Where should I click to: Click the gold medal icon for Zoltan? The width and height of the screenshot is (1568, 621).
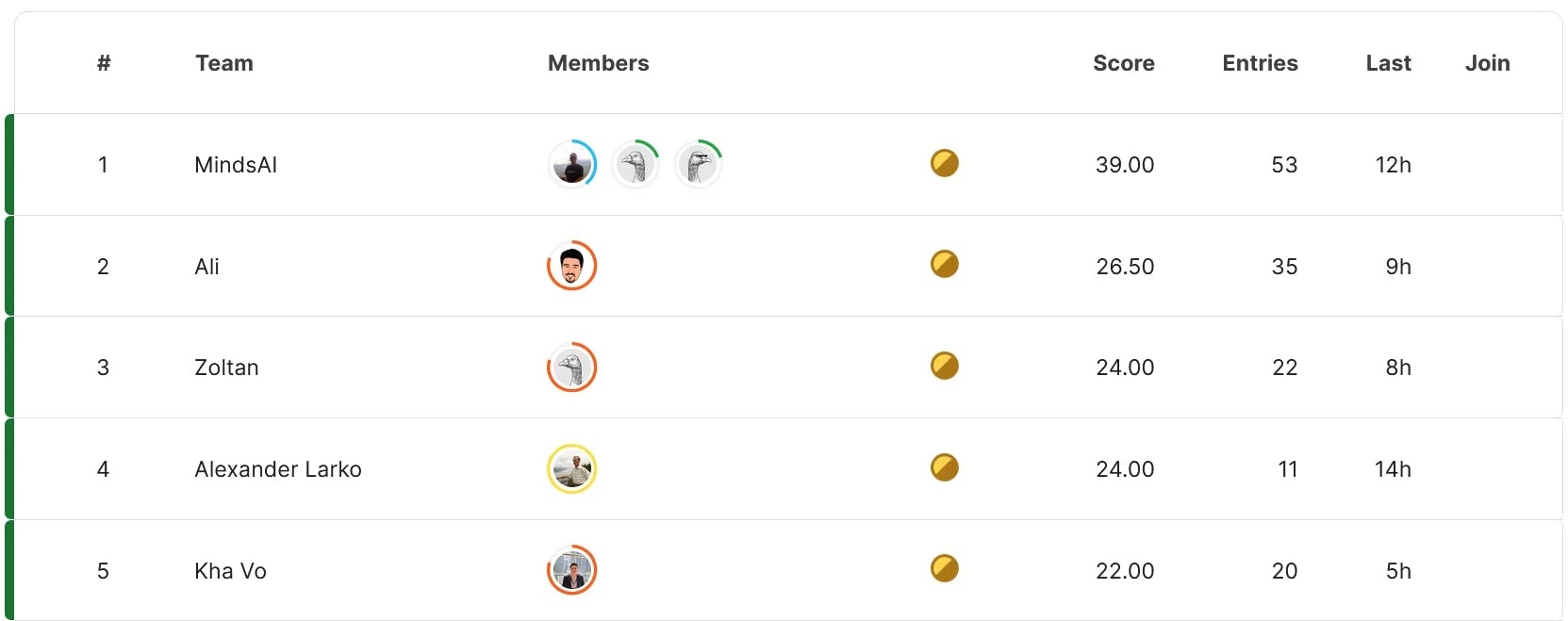(944, 366)
